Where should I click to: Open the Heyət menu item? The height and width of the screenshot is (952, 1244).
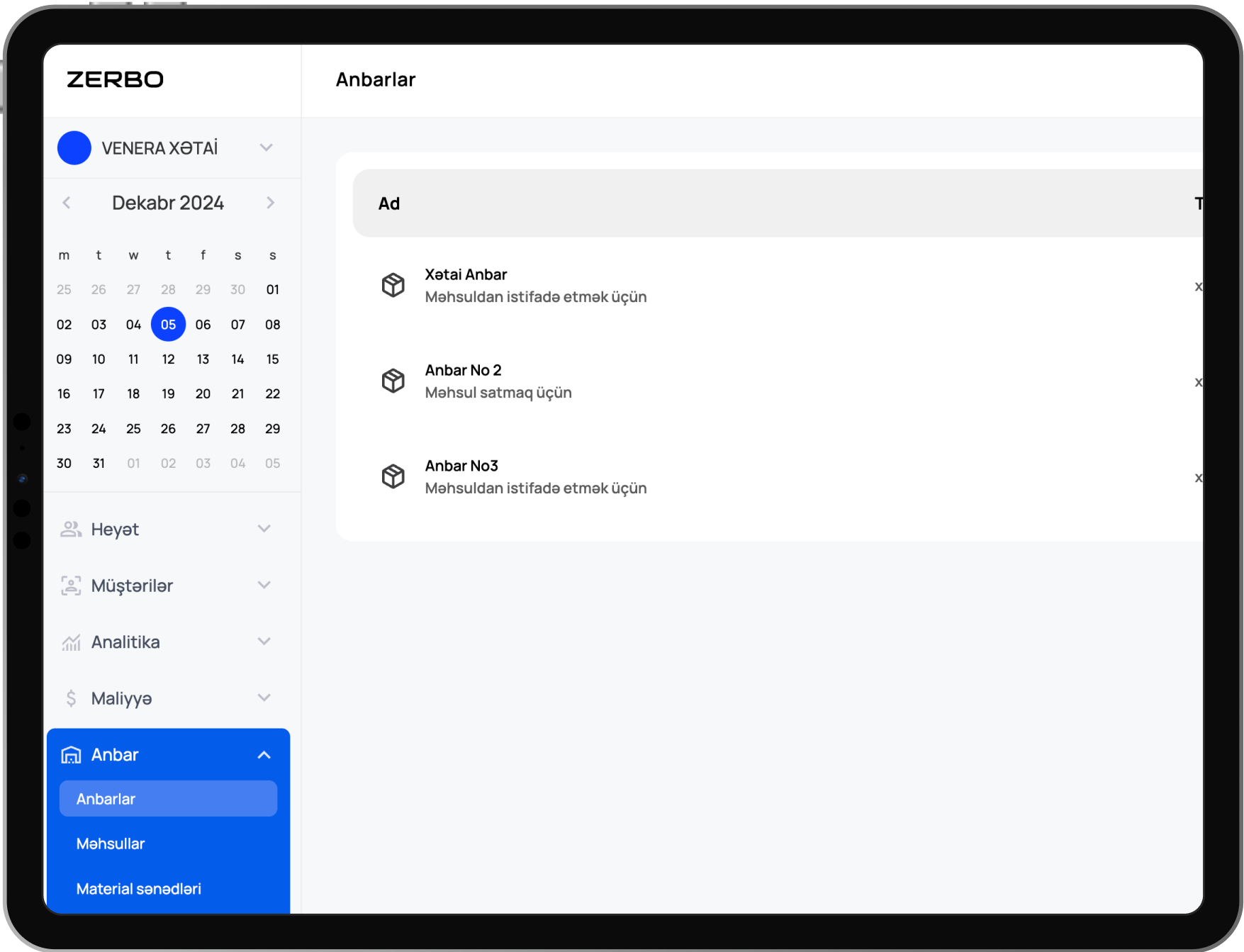click(x=168, y=530)
